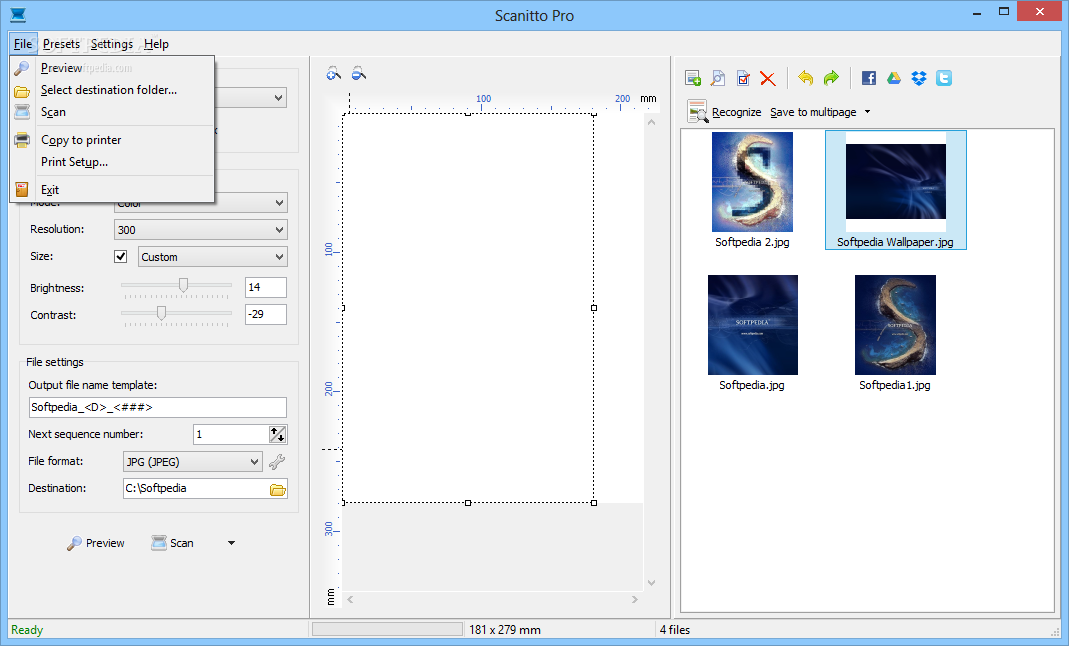
Task: Click the Contrast value field showing -29
Action: point(266,314)
